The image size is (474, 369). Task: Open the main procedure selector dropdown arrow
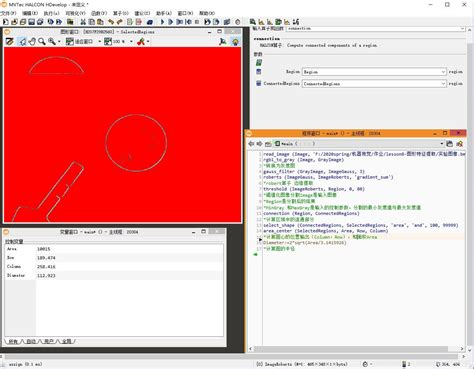(x=442, y=144)
